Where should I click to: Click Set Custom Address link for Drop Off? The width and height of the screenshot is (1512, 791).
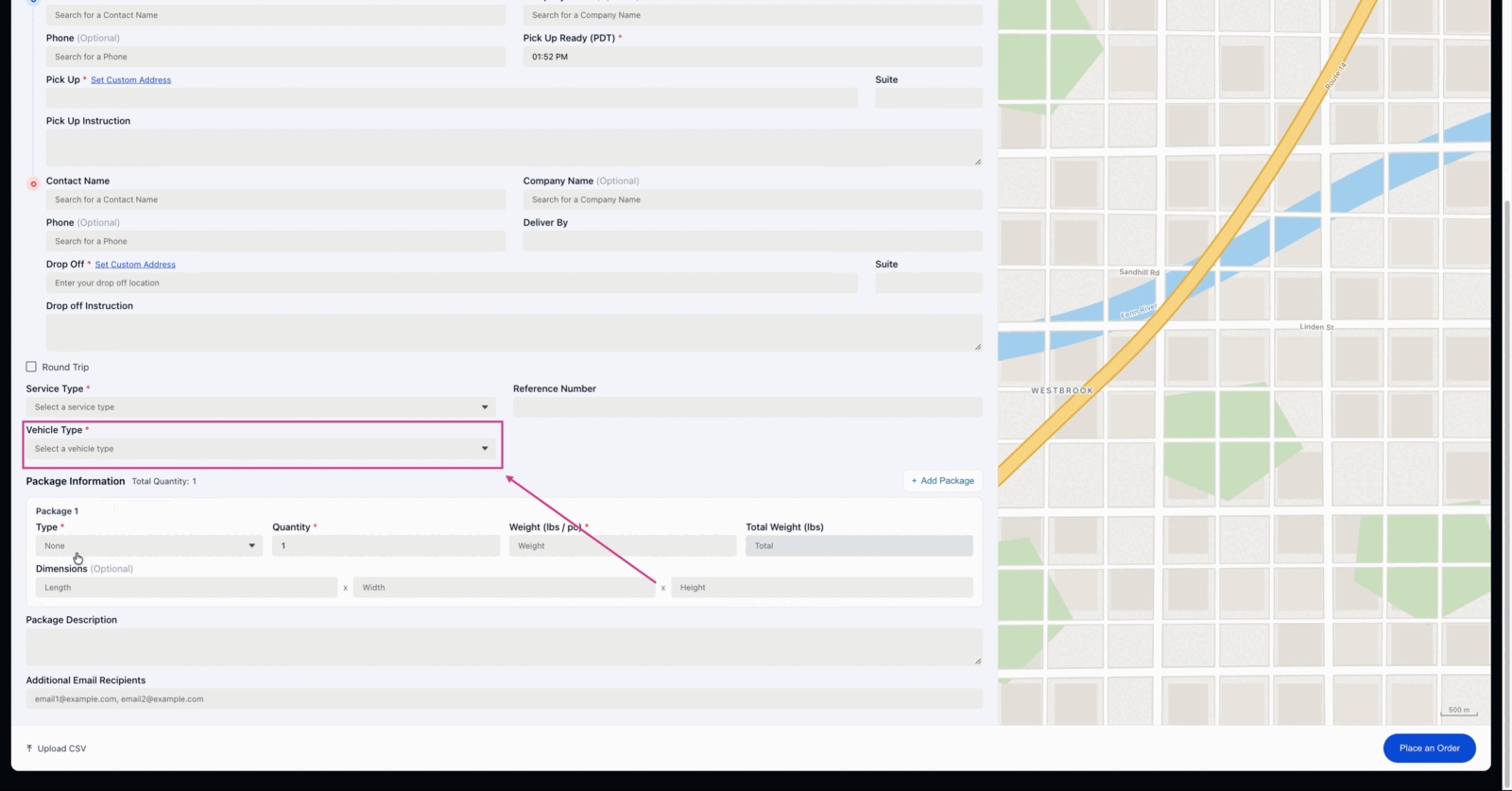135,265
